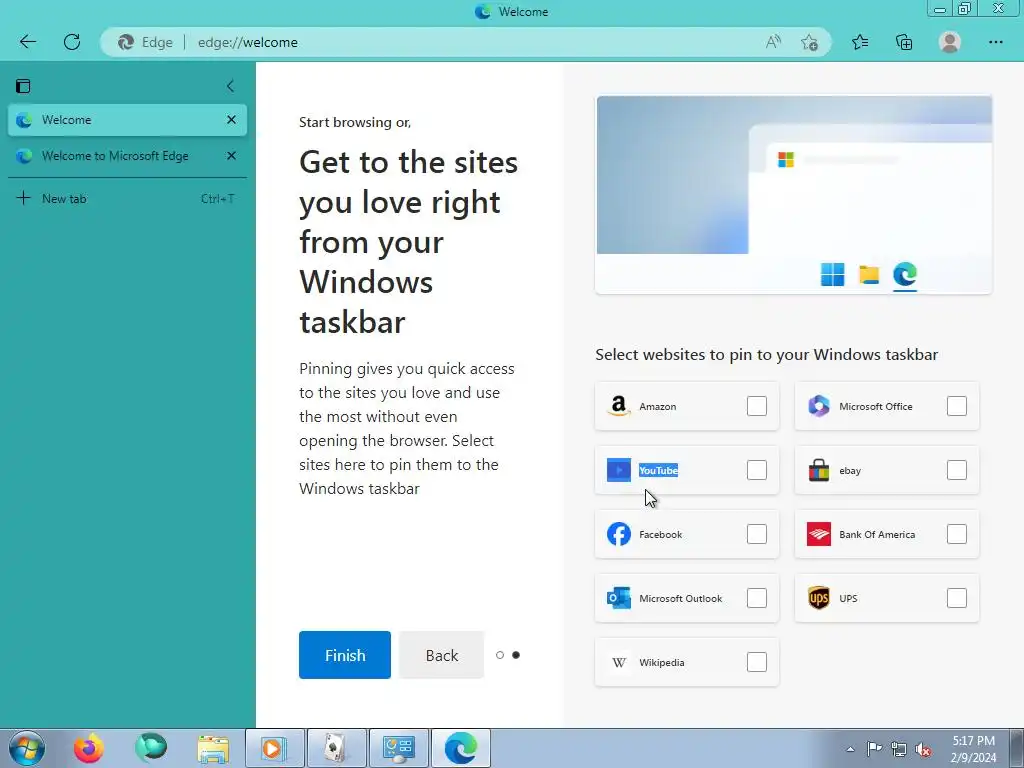Switch to the Welcome tab
This screenshot has width=1024, height=768.
point(127,120)
